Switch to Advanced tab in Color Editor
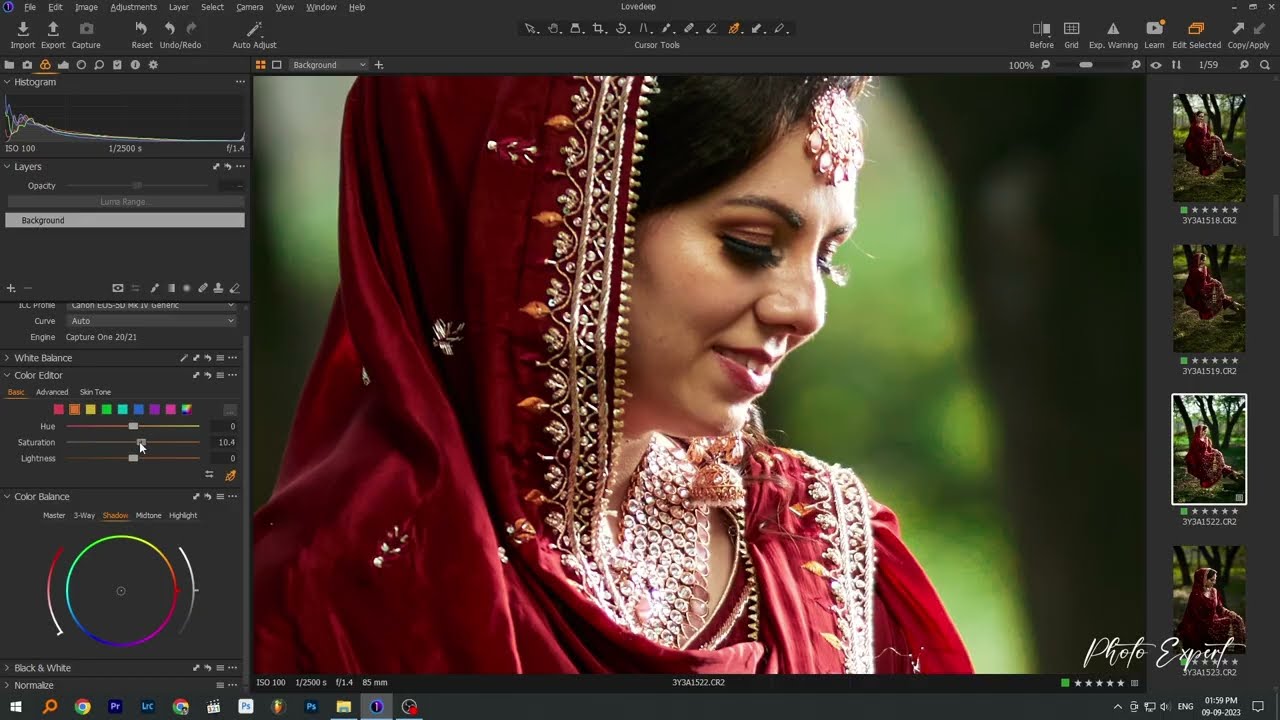Screen dimensions: 1280x720 coord(52,392)
